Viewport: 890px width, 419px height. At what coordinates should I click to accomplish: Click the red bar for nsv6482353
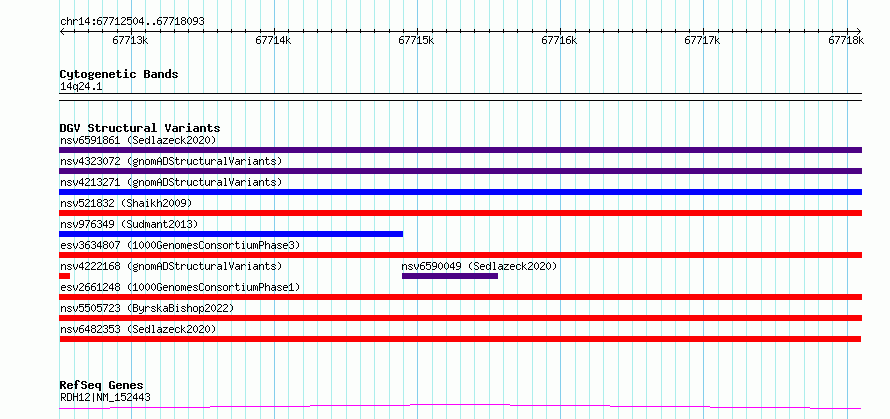pos(460,339)
